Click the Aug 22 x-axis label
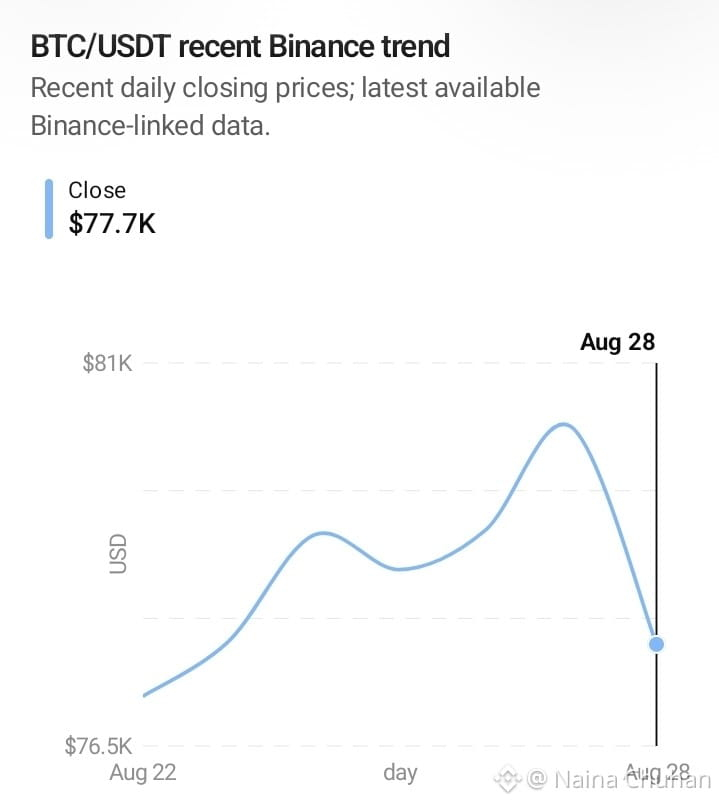Screen dimensions: 719x804 tap(143, 772)
